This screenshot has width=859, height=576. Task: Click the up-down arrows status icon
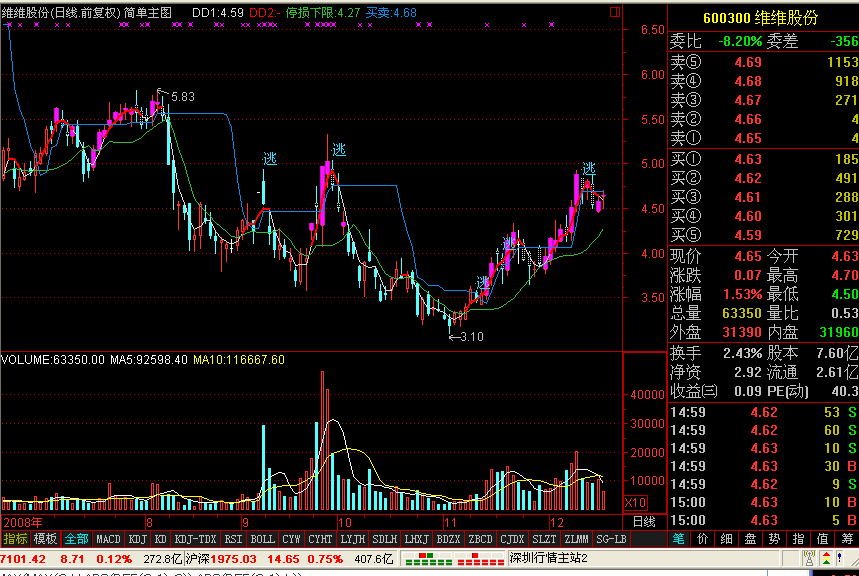[x=826, y=558]
